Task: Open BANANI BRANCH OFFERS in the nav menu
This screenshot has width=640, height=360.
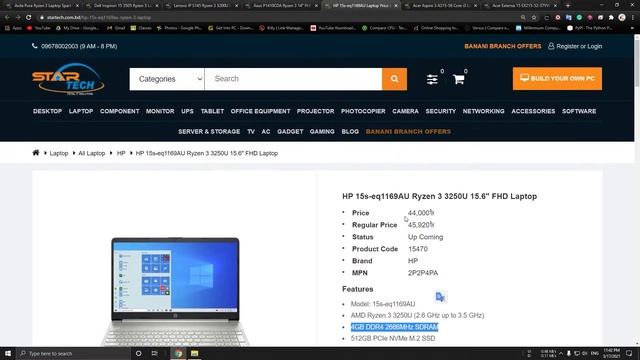Action: (408, 131)
